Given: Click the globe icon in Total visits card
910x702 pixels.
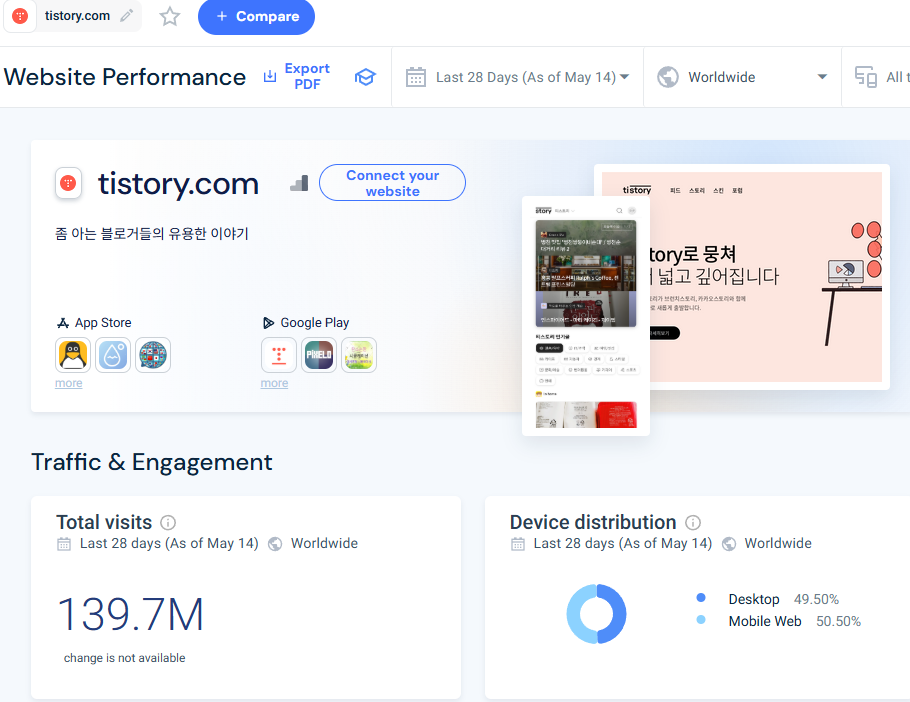Looking at the screenshot, I should (x=275, y=544).
